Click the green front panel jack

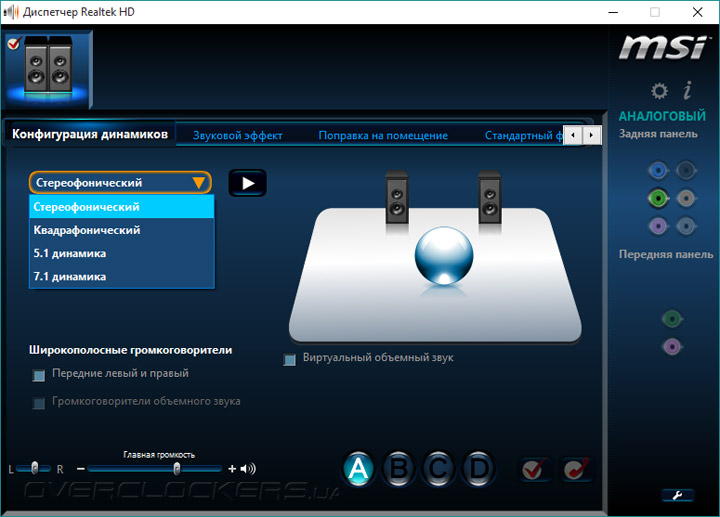(672, 319)
